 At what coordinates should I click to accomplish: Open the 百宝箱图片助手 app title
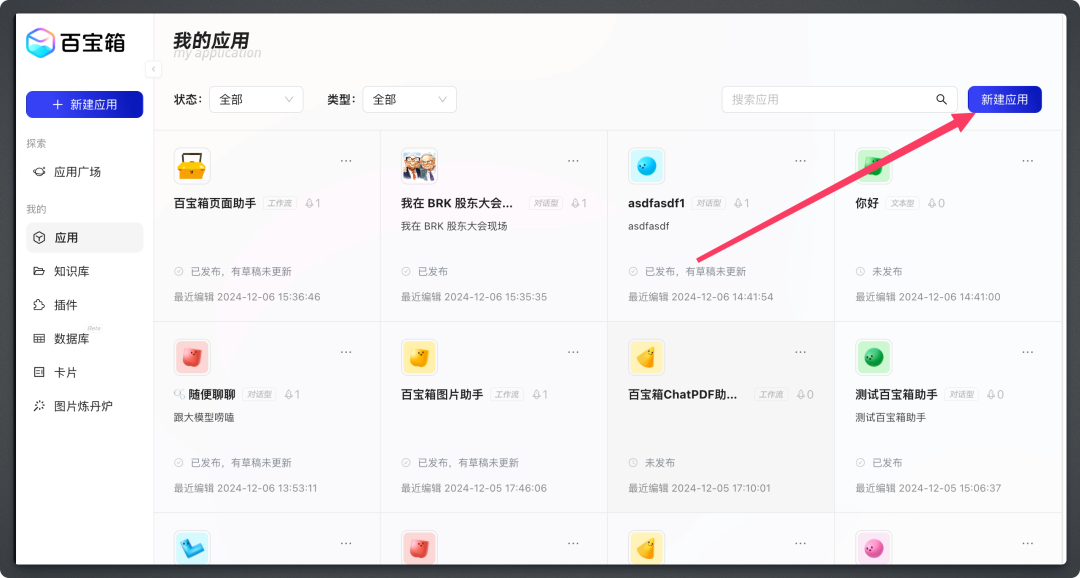(x=442, y=395)
